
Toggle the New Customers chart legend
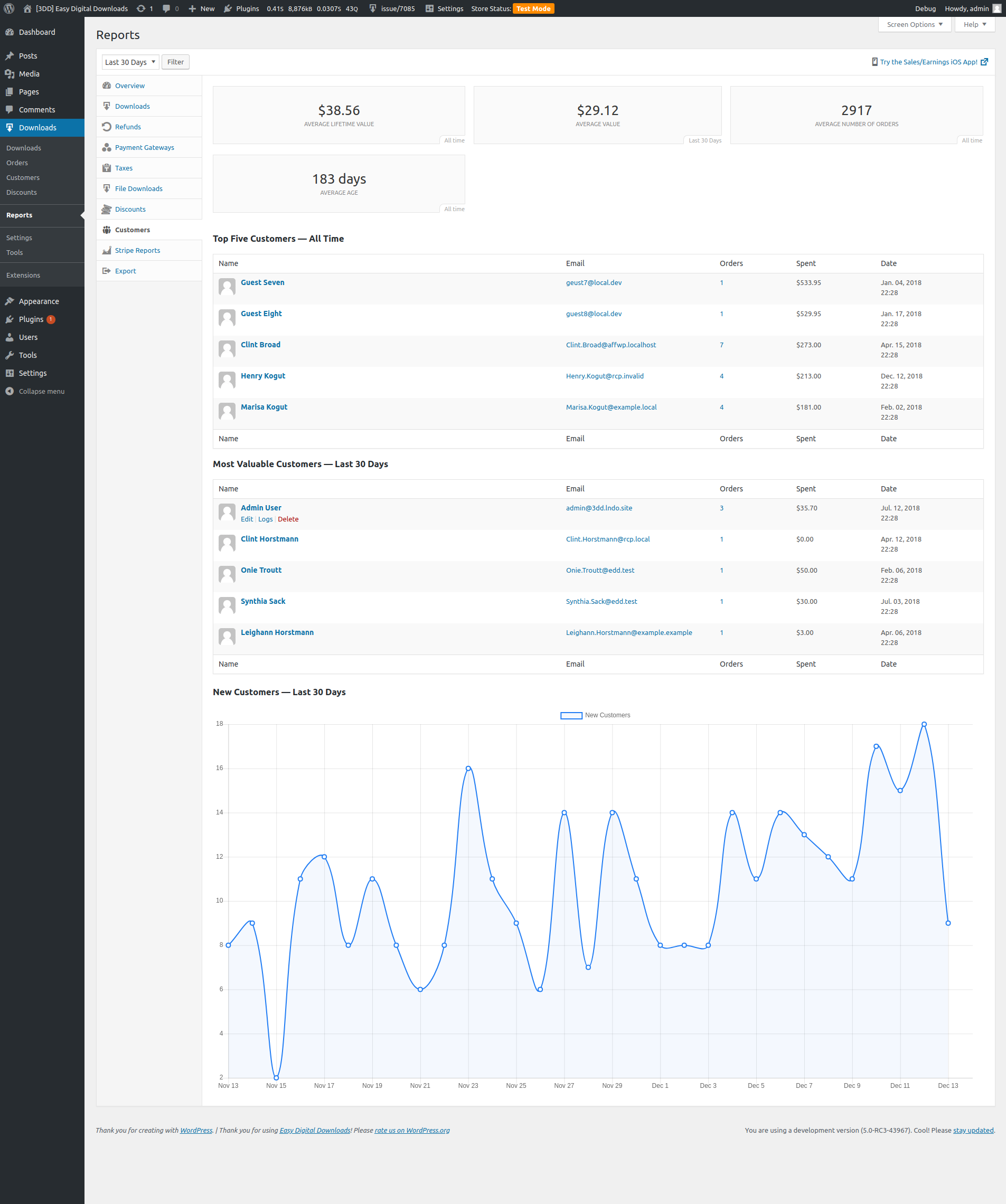(x=571, y=715)
